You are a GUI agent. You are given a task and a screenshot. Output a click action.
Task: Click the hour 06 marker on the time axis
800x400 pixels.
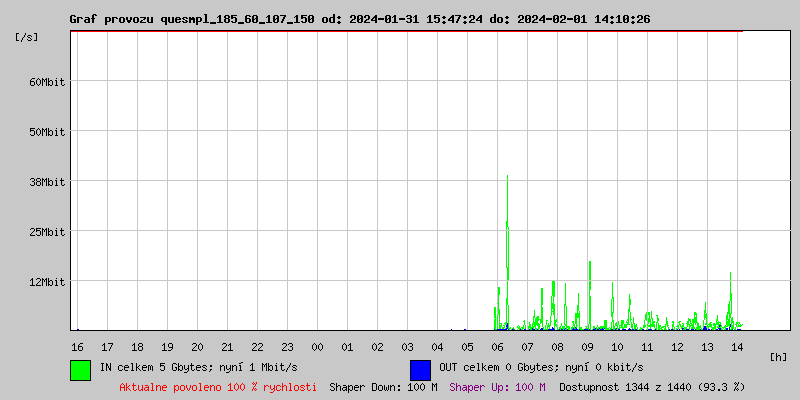(x=497, y=346)
